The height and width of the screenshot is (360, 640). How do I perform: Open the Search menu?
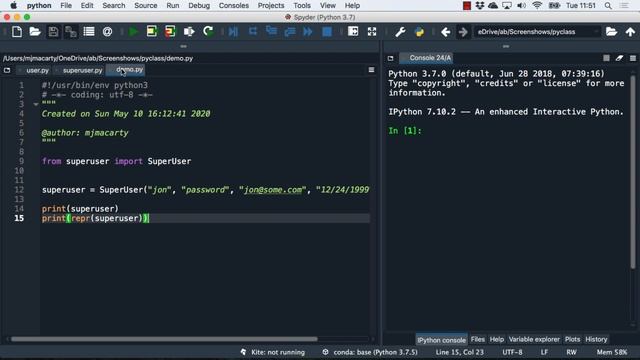[x=114, y=6]
